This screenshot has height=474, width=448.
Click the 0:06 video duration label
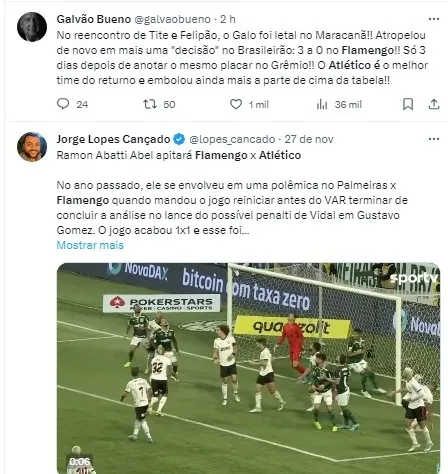(x=80, y=462)
